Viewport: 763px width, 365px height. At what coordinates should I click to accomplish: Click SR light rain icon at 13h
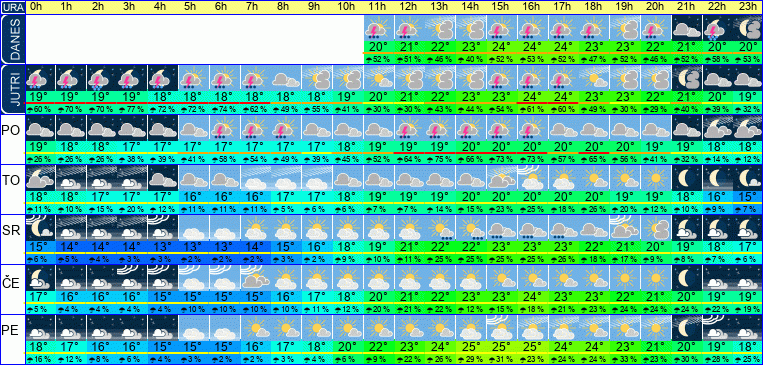[x=439, y=228]
